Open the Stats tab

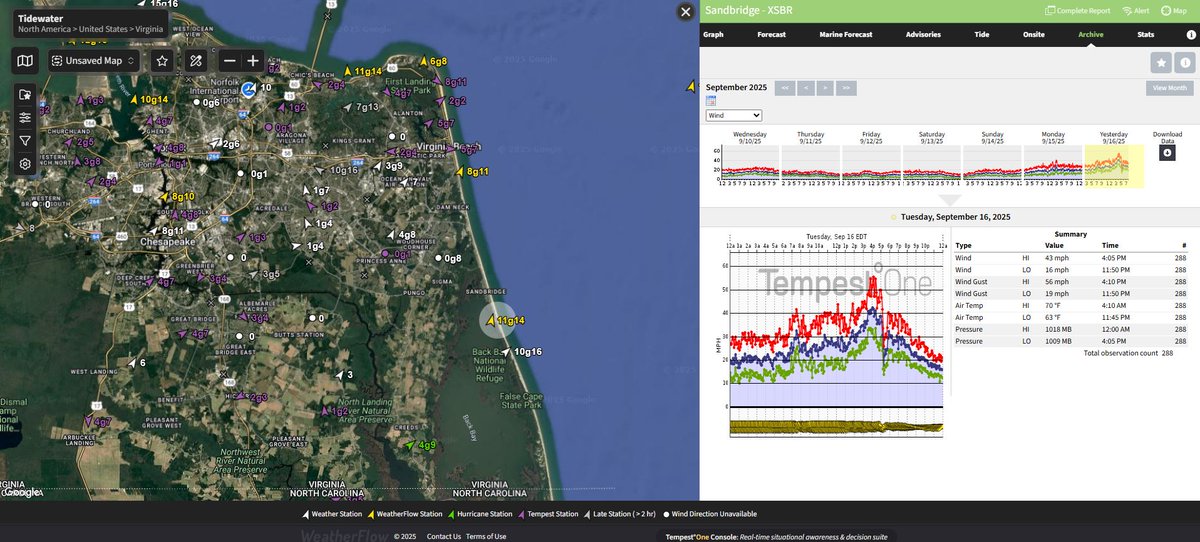point(1146,34)
